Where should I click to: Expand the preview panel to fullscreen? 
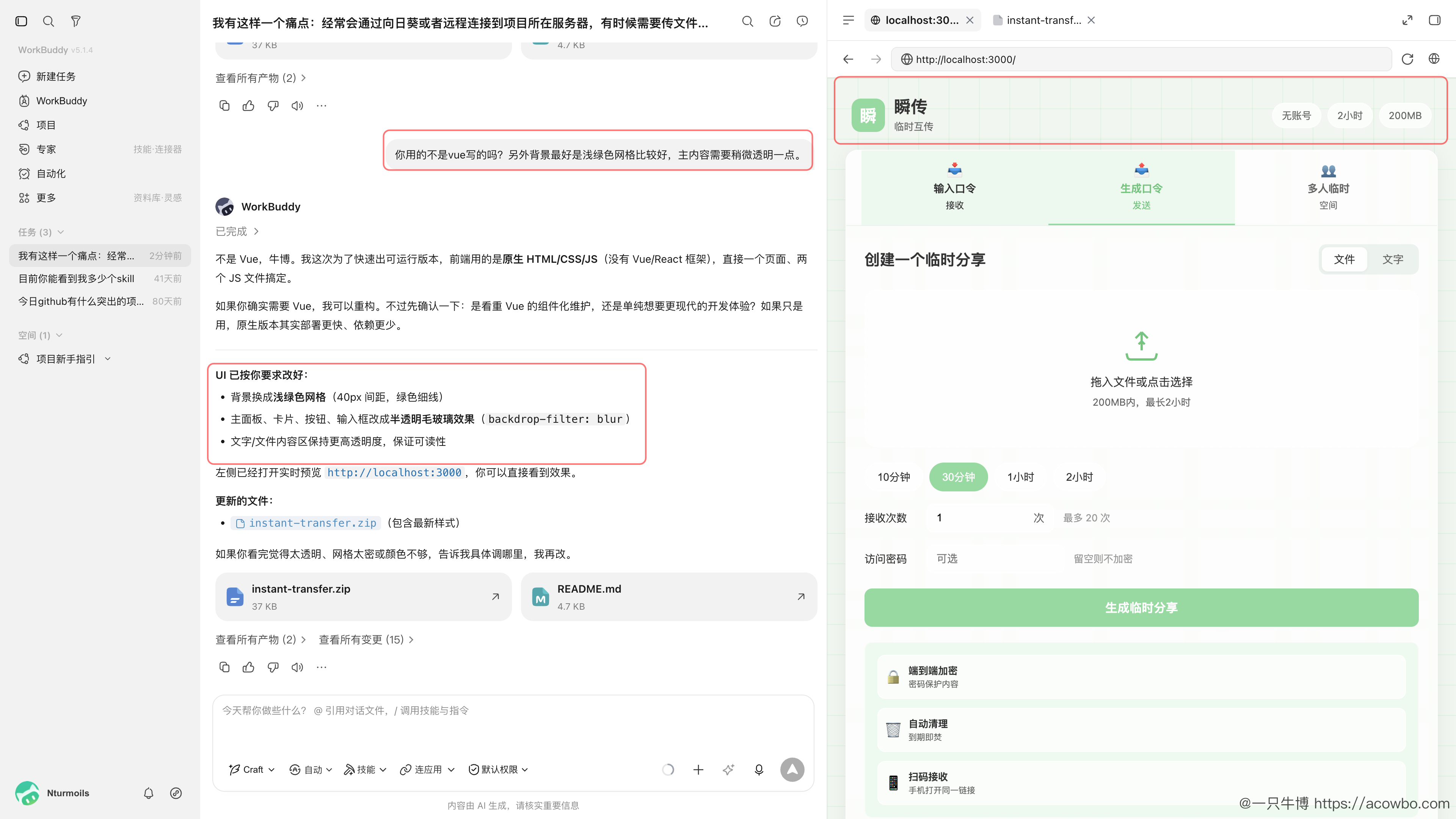tap(1407, 20)
